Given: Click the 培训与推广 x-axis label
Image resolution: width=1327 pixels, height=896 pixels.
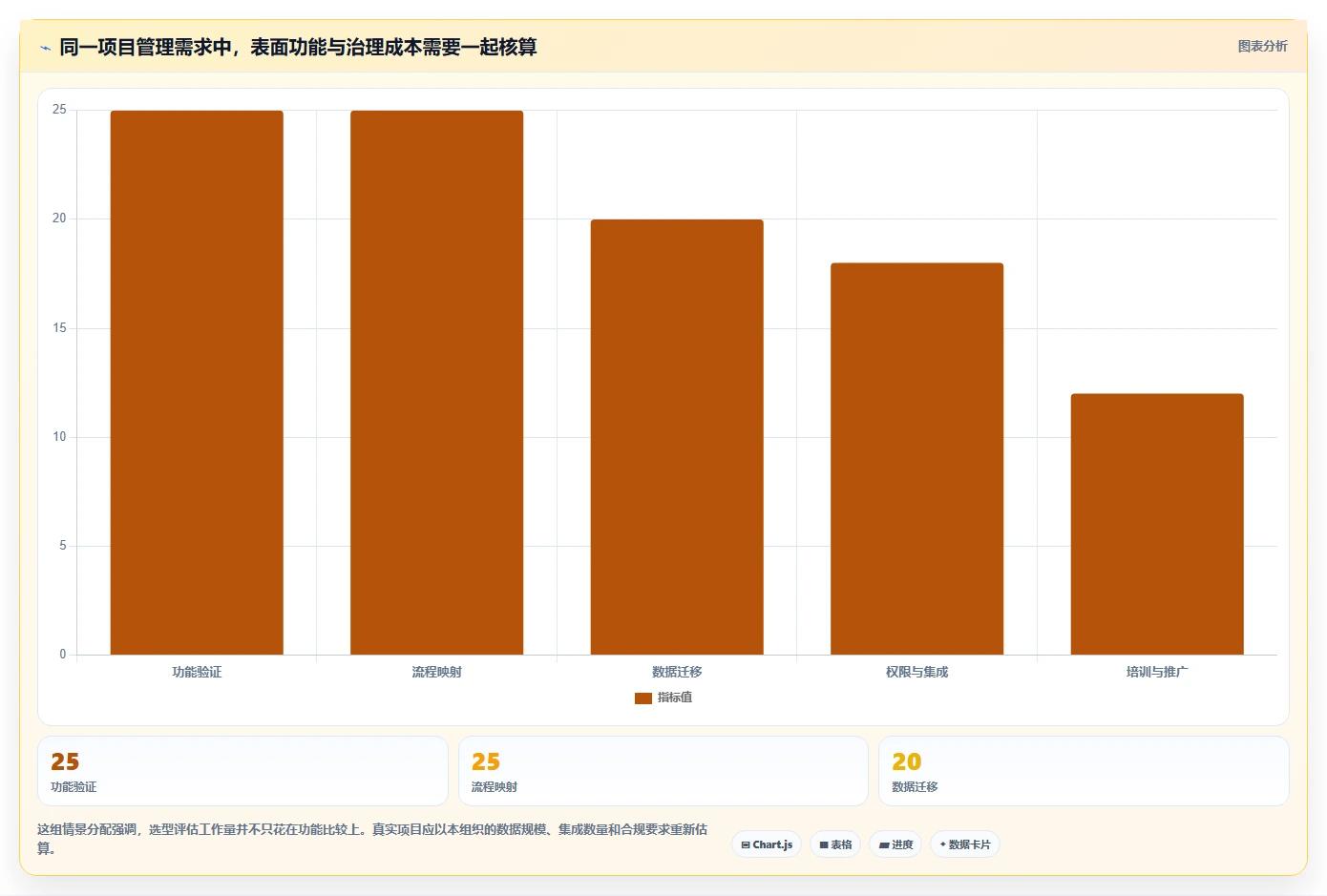Looking at the screenshot, I should click(1157, 672).
